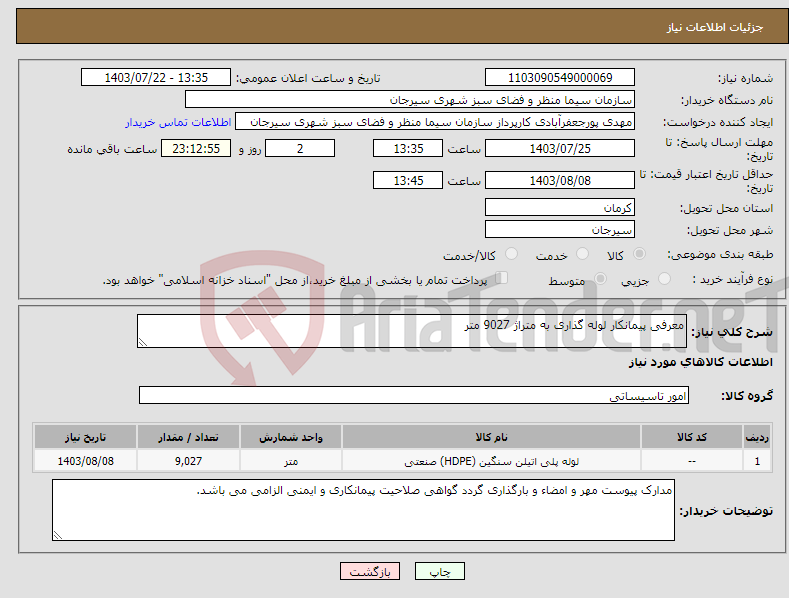The width and height of the screenshot is (789, 598).
Task: Click the request creator name field
Action: (435, 122)
